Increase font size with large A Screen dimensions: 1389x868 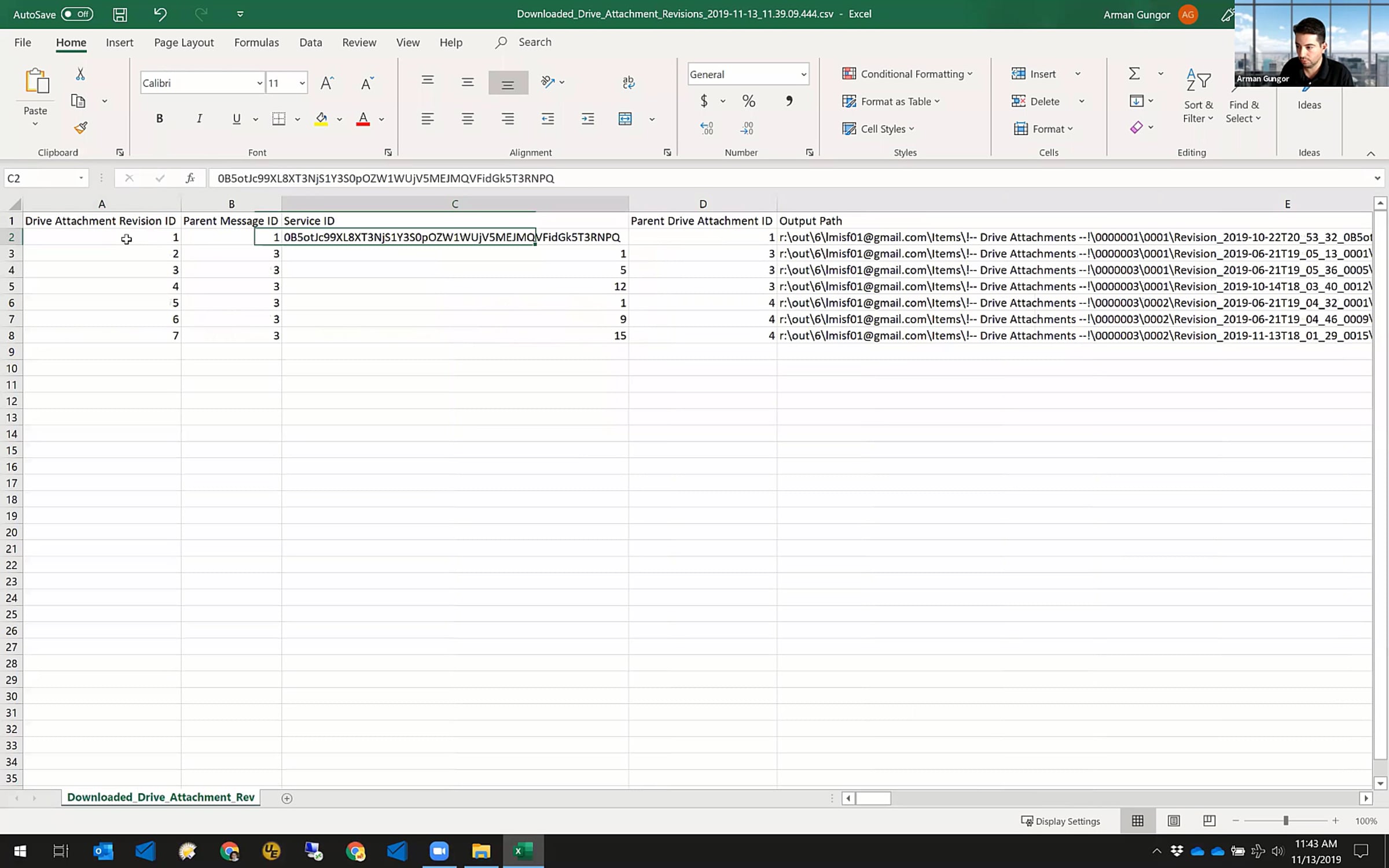(327, 83)
